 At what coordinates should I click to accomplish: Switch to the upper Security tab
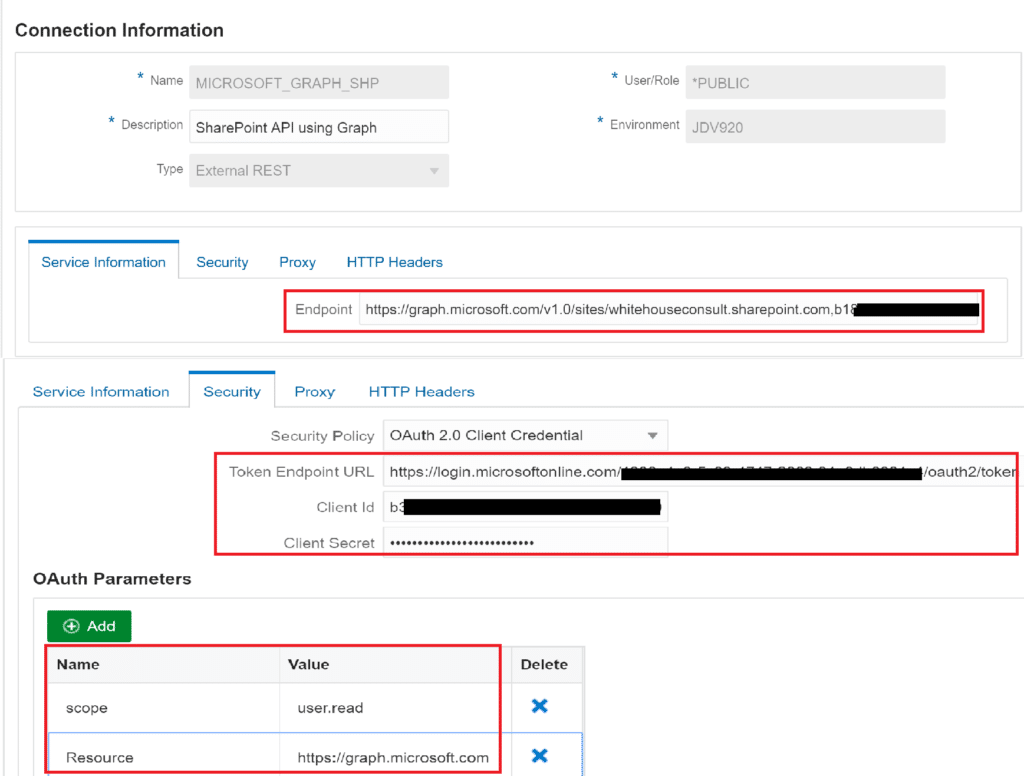(222, 262)
